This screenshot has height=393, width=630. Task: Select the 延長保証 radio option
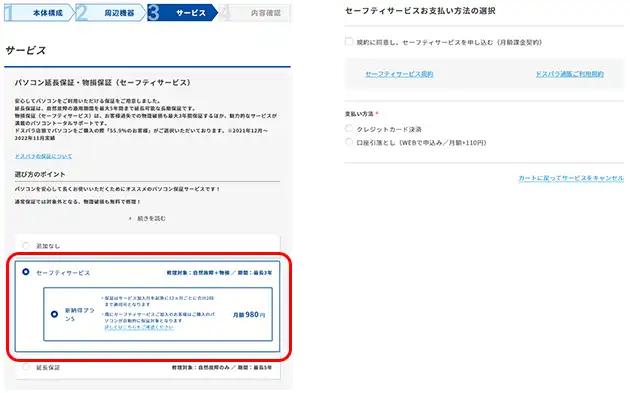(x=26, y=366)
